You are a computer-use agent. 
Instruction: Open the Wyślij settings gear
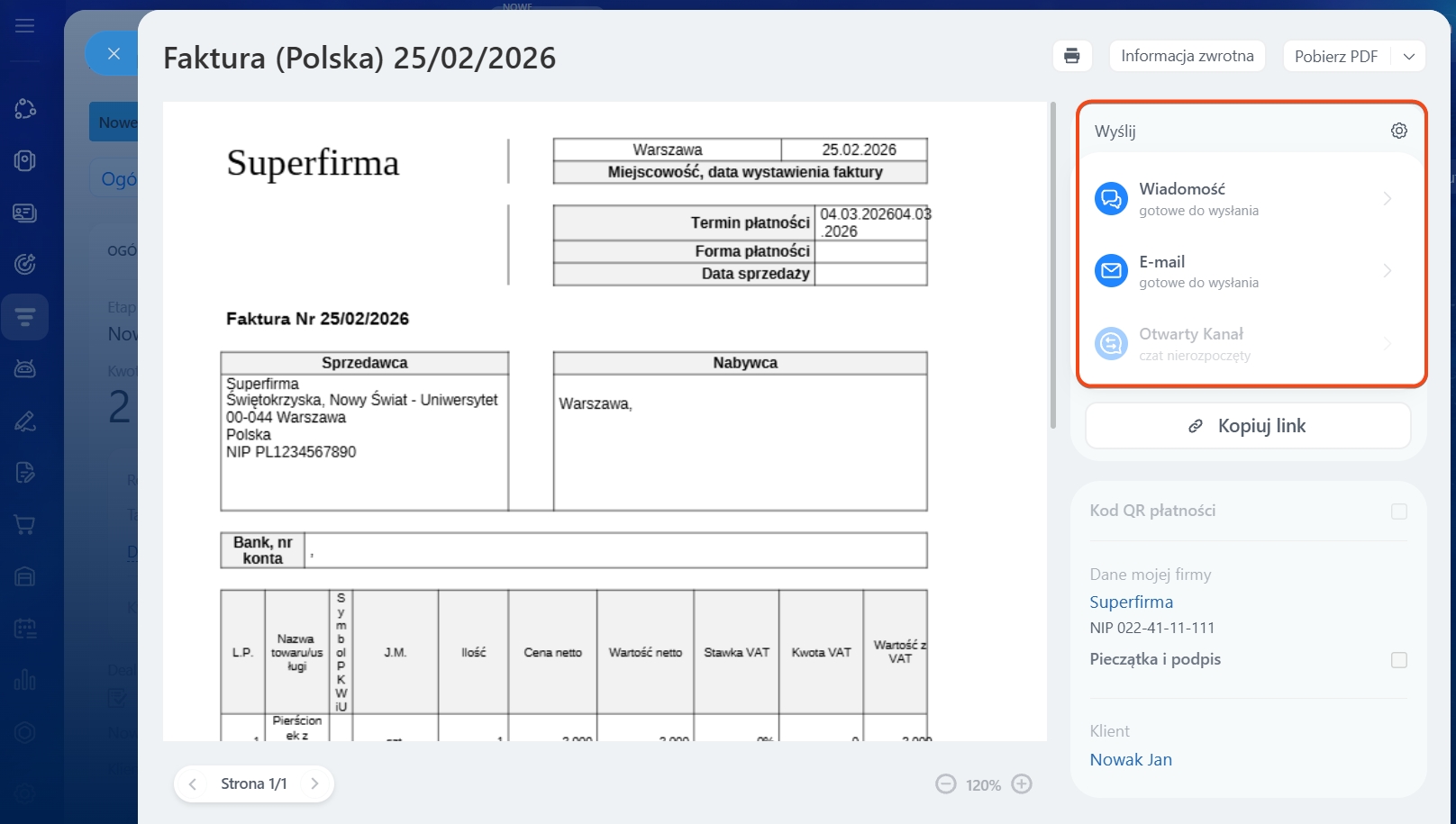point(1398,131)
